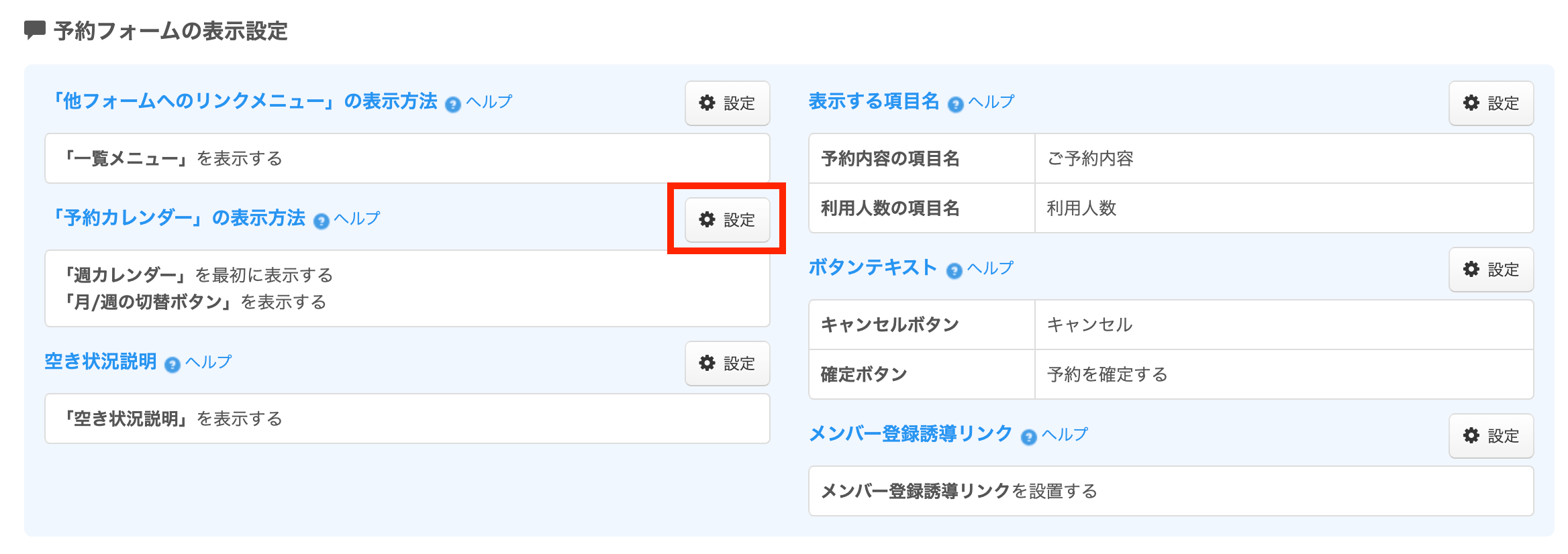Image resolution: width=1568 pixels, height=554 pixels.
Task: Click the 予約を確定する value cell
Action: pyautogui.click(x=1283, y=374)
